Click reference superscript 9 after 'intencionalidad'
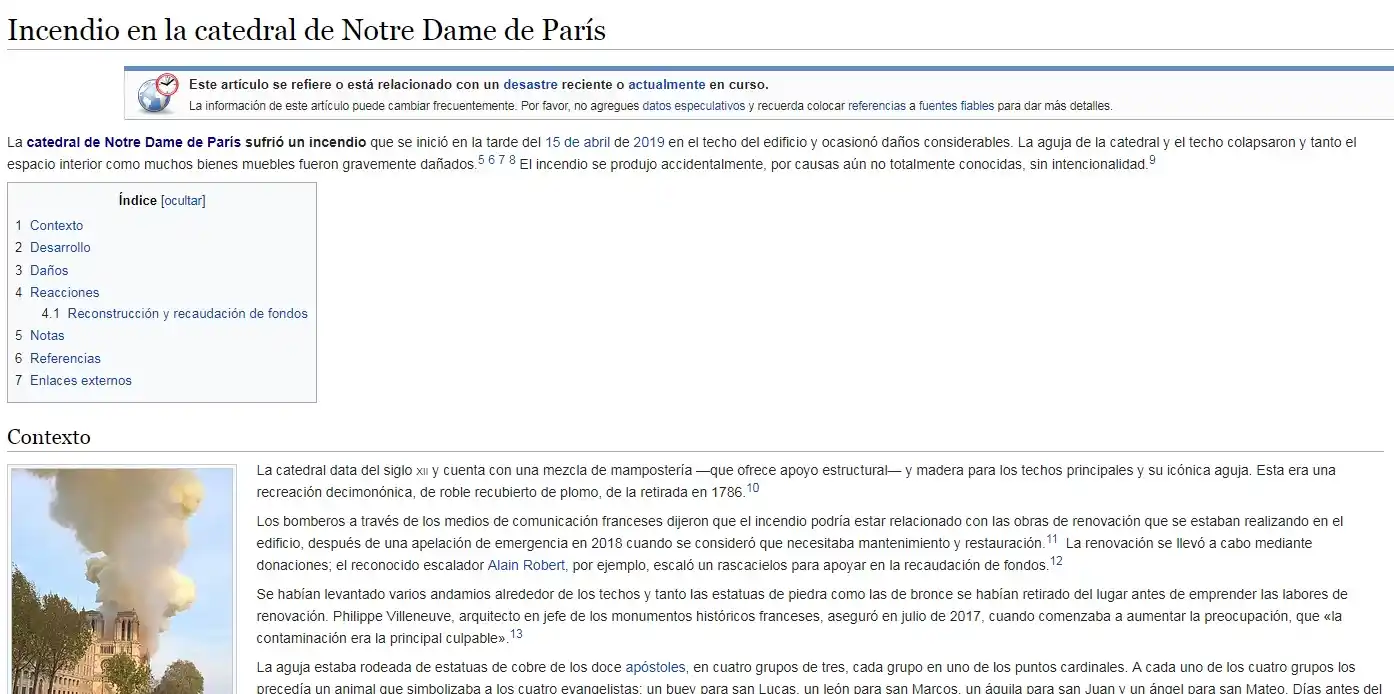Image resolution: width=1394 pixels, height=694 pixels. point(1151,160)
